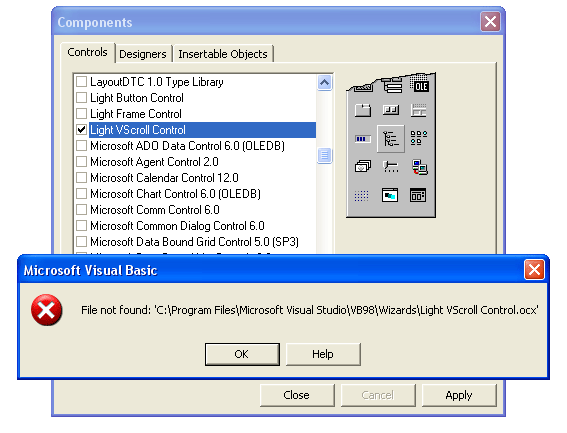Click the components list scrollbar thumb
567x433 pixels.
[324, 156]
